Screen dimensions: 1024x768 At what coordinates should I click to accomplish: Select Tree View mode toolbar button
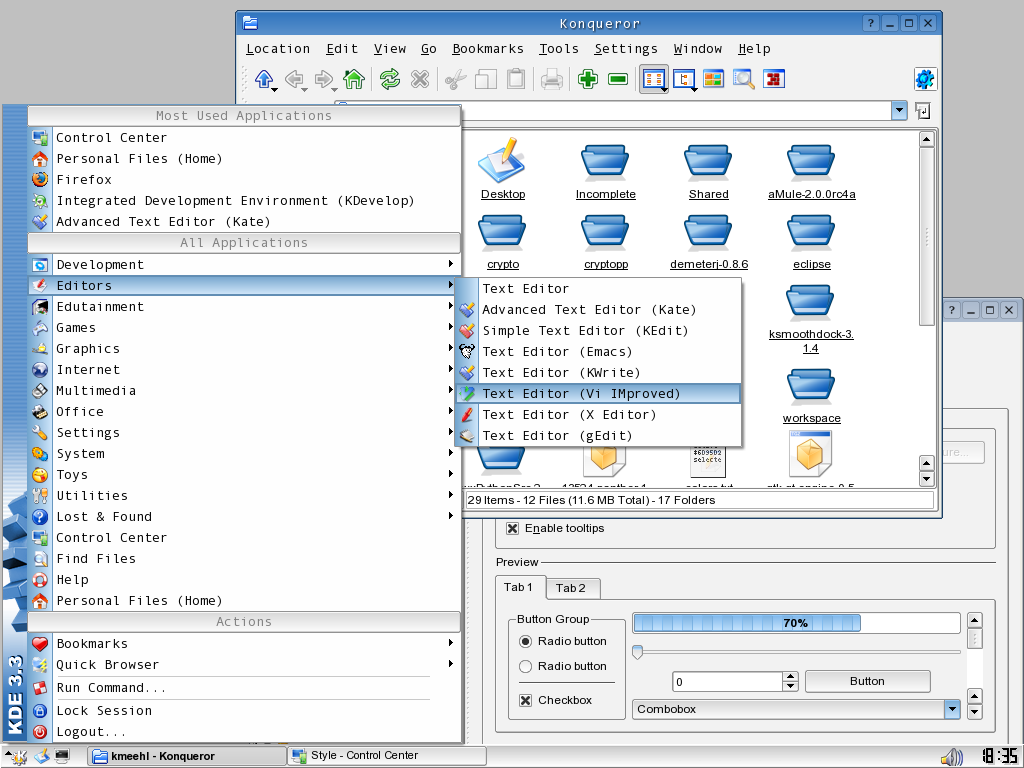[684, 80]
